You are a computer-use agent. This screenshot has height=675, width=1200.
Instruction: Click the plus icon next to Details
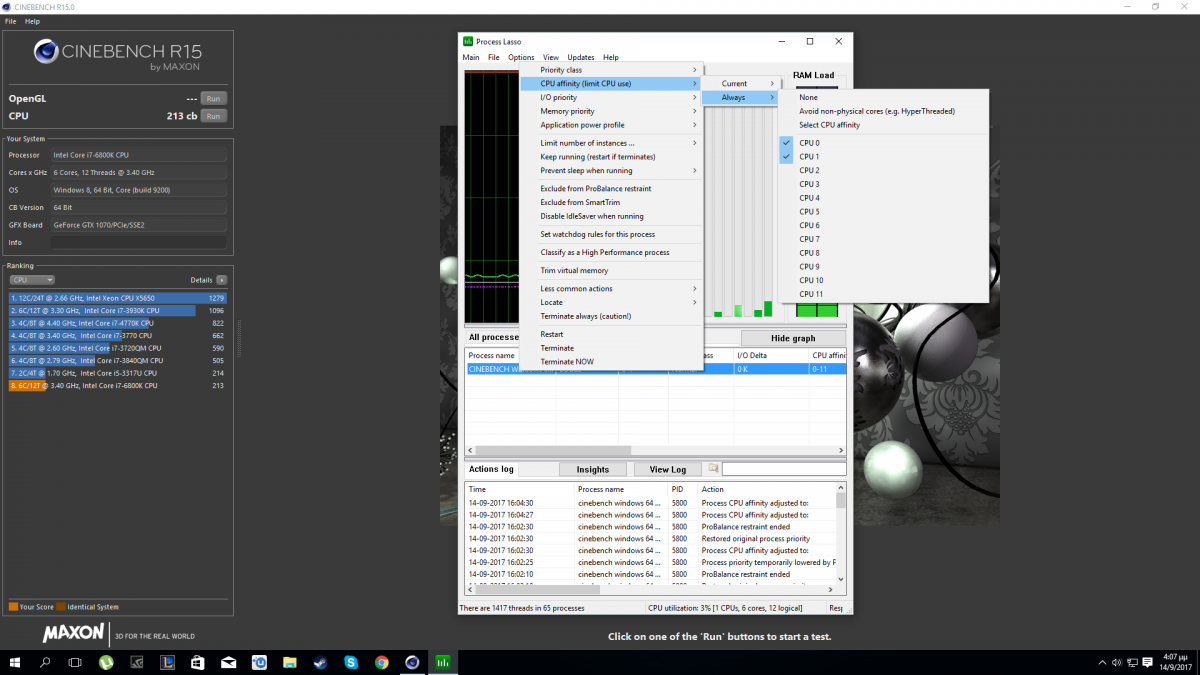[221, 280]
